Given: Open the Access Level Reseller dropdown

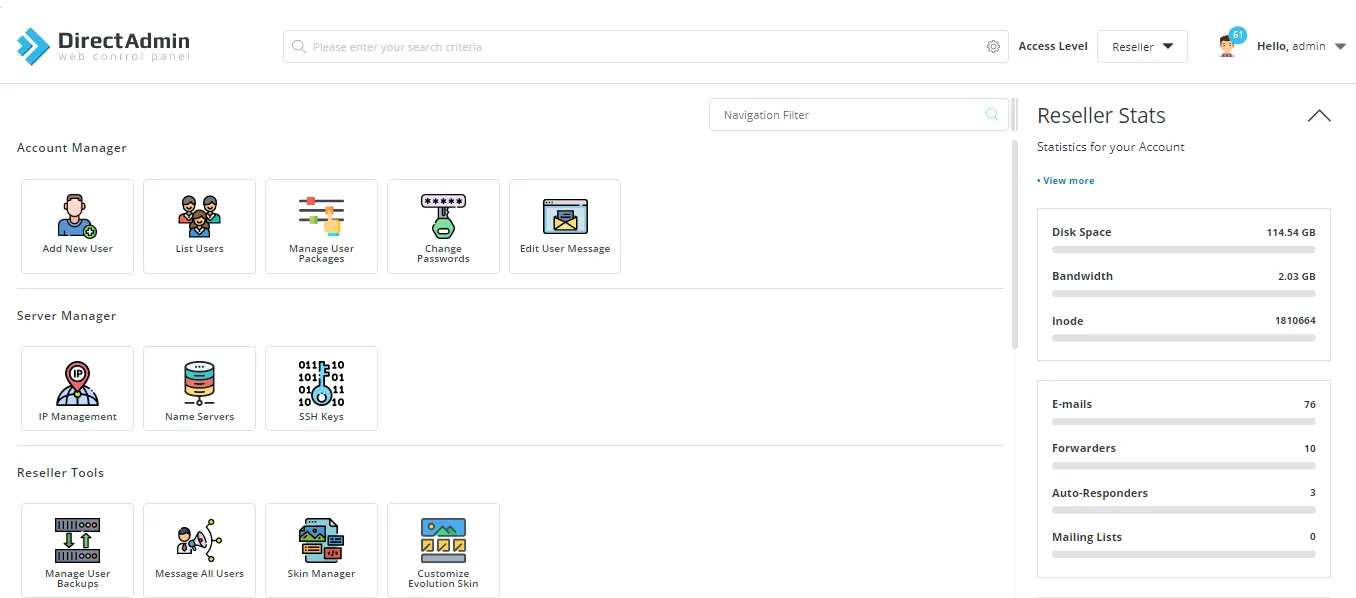Looking at the screenshot, I should 1142,47.
